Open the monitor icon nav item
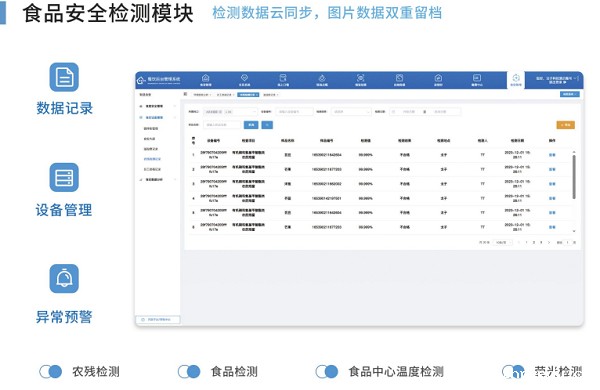 [476, 80]
